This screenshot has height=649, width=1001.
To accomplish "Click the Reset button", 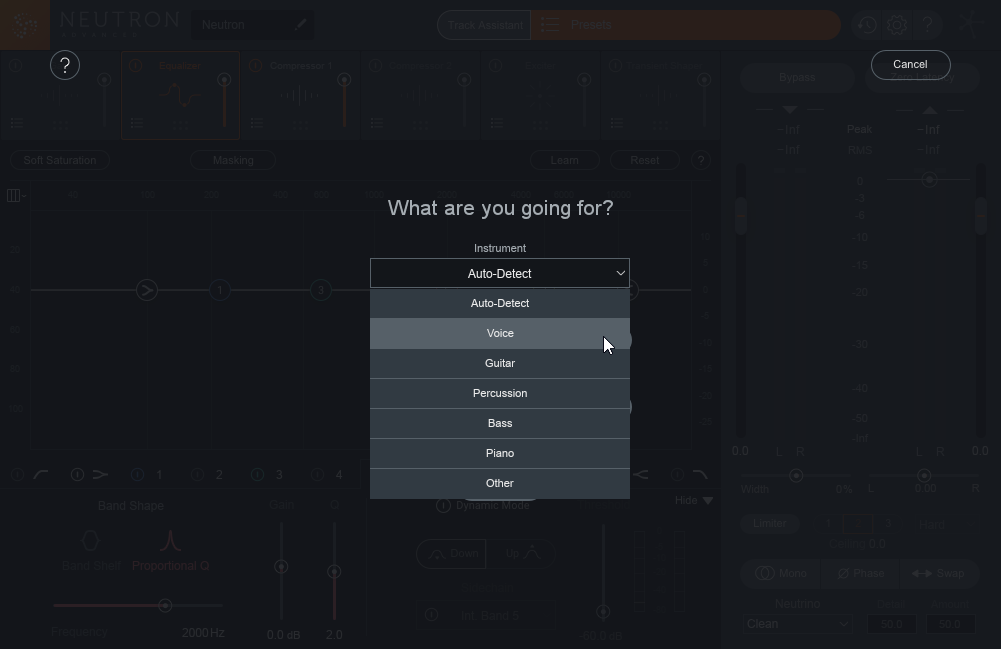I will [x=645, y=160].
